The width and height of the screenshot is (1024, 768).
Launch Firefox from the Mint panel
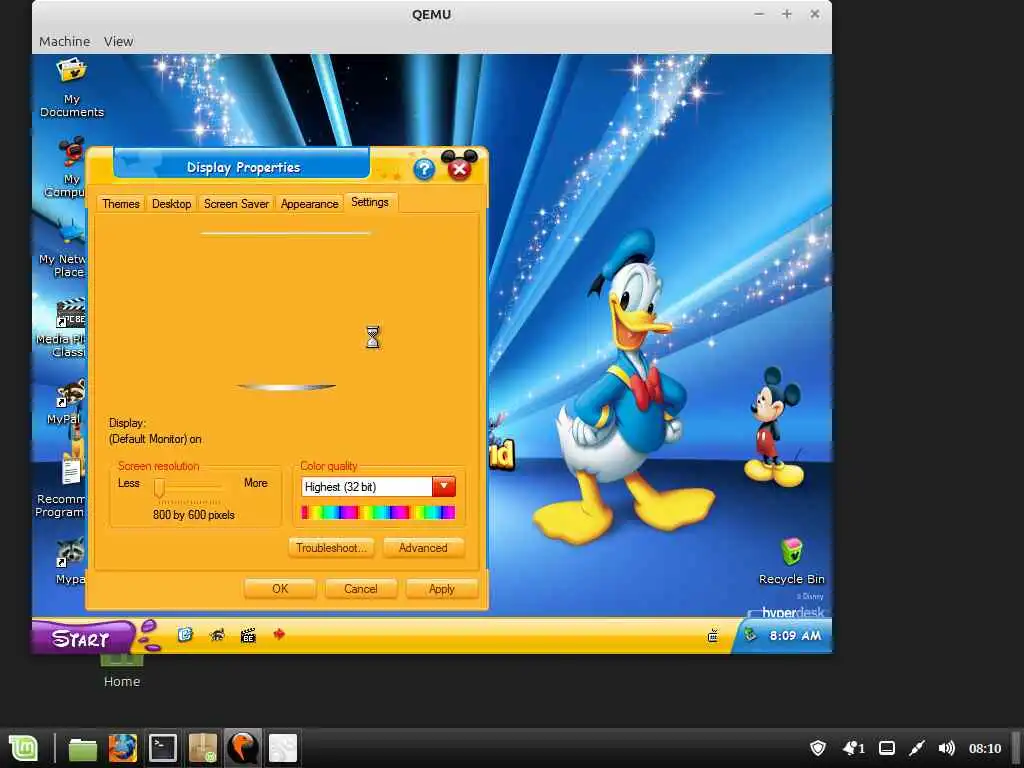click(x=123, y=748)
